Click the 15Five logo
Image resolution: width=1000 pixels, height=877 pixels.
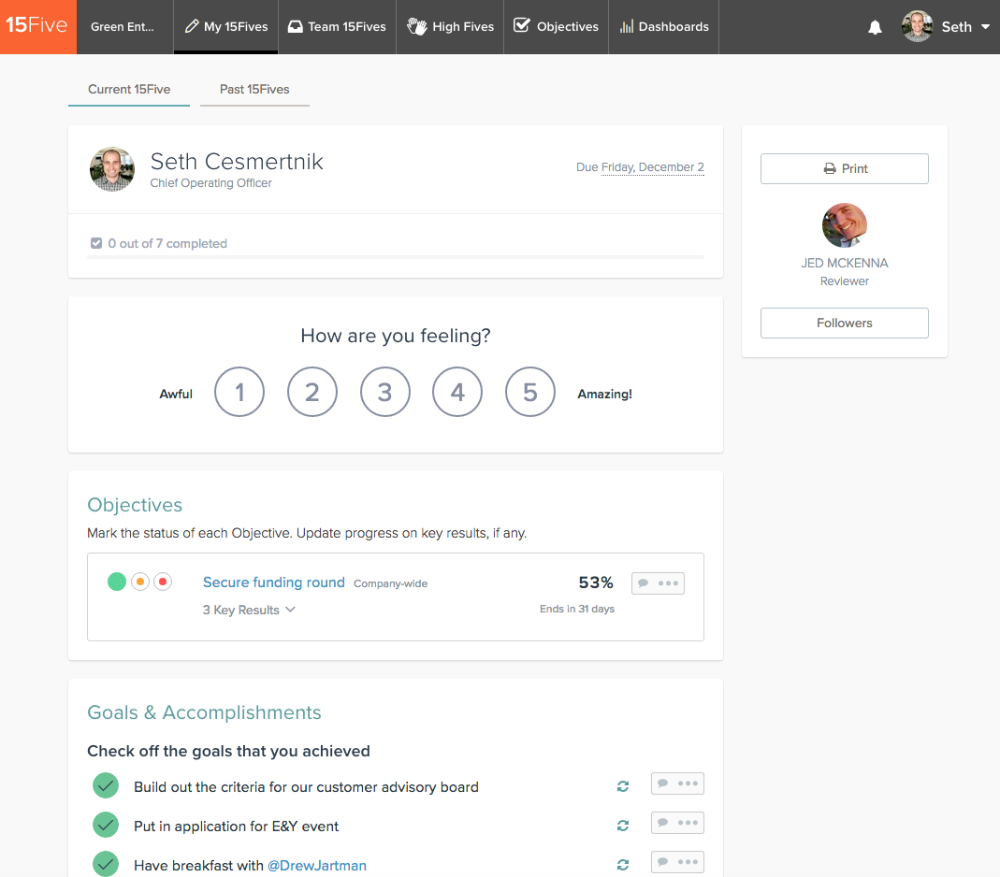[x=38, y=26]
